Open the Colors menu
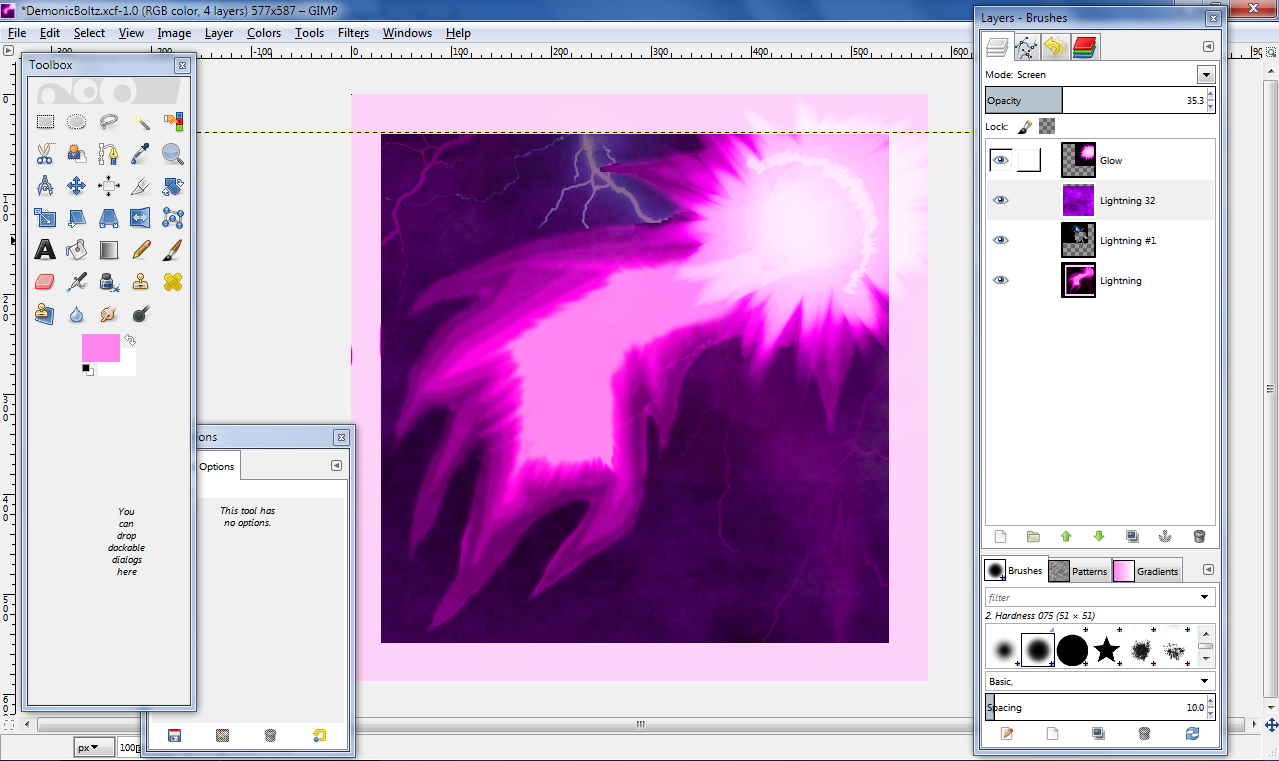Image resolution: width=1279 pixels, height=761 pixels. pyautogui.click(x=264, y=33)
